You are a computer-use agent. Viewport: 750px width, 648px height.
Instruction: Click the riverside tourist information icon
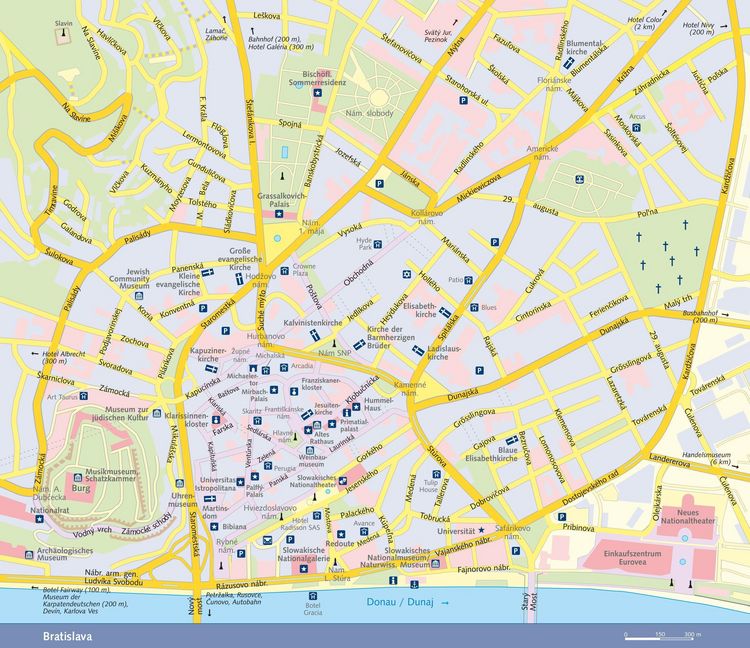[393, 581]
